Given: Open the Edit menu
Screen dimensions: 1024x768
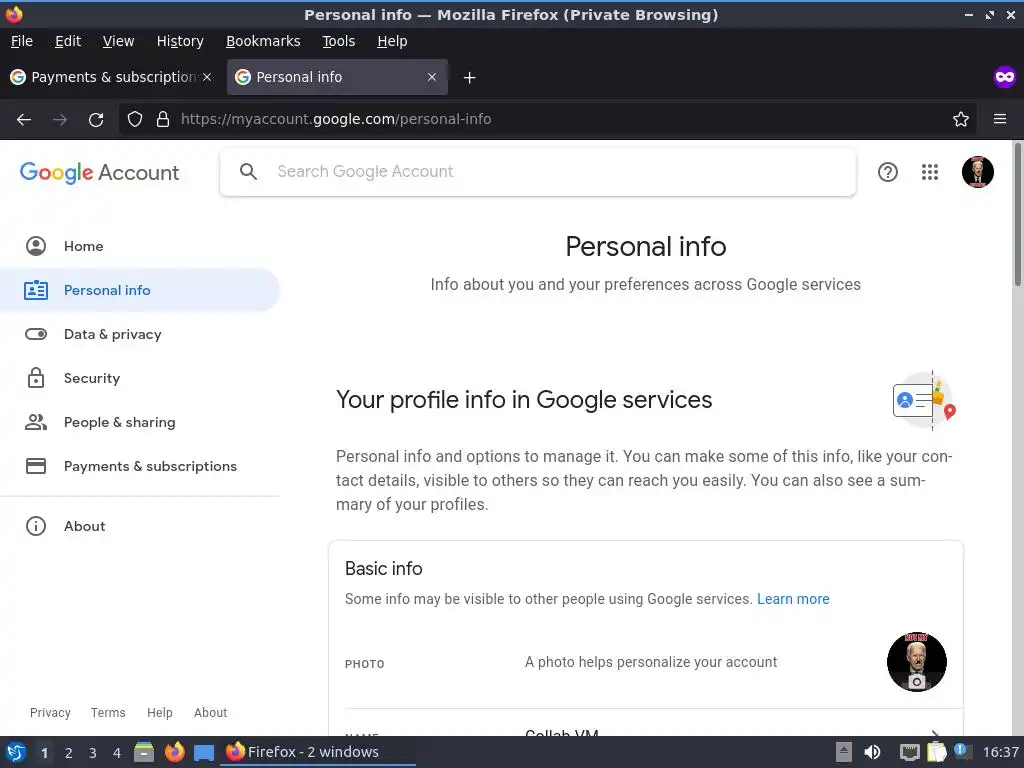Looking at the screenshot, I should click(x=68, y=41).
